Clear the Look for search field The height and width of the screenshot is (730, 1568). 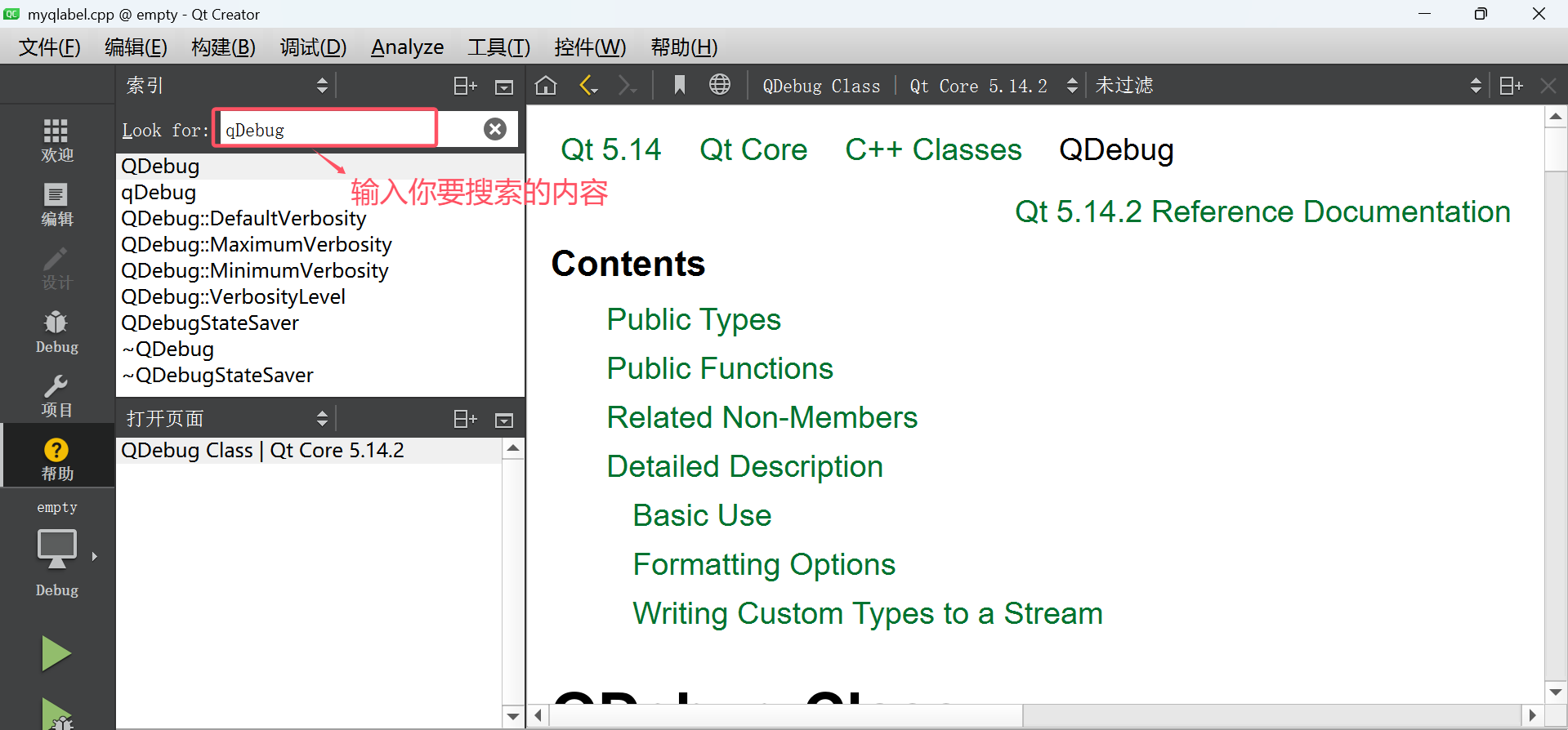click(x=495, y=129)
